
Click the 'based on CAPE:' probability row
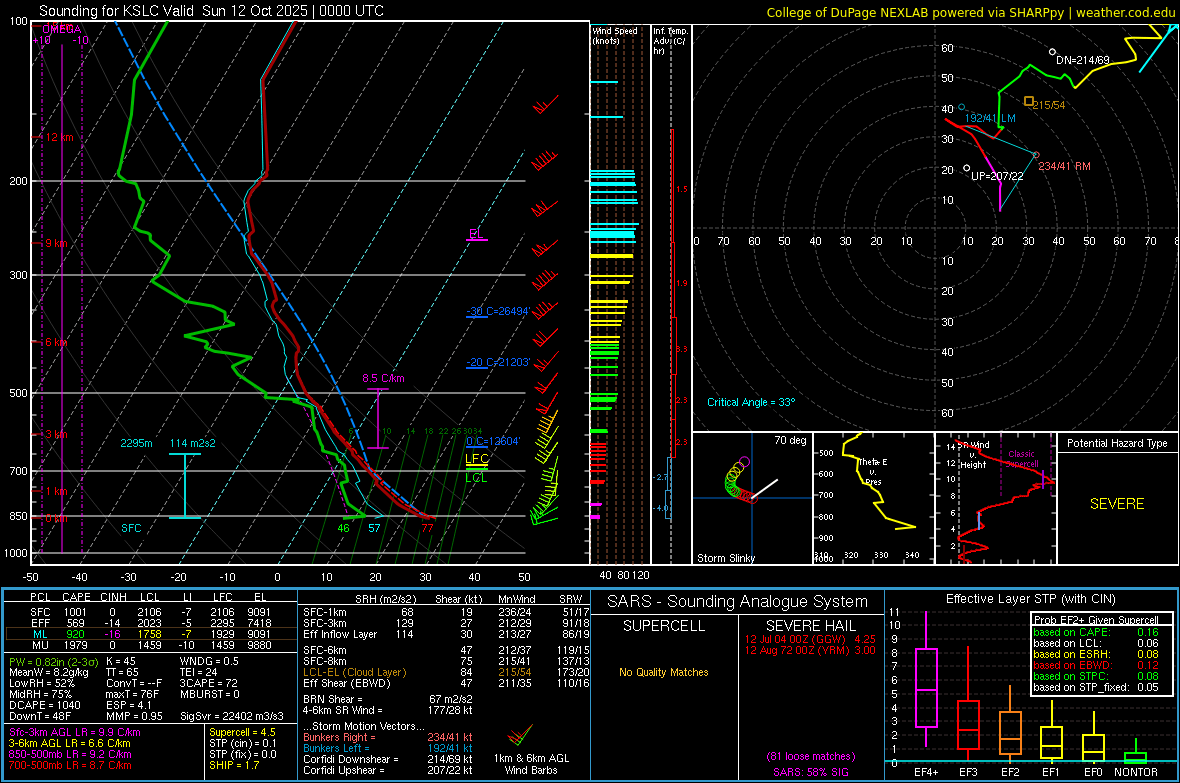tap(1096, 632)
